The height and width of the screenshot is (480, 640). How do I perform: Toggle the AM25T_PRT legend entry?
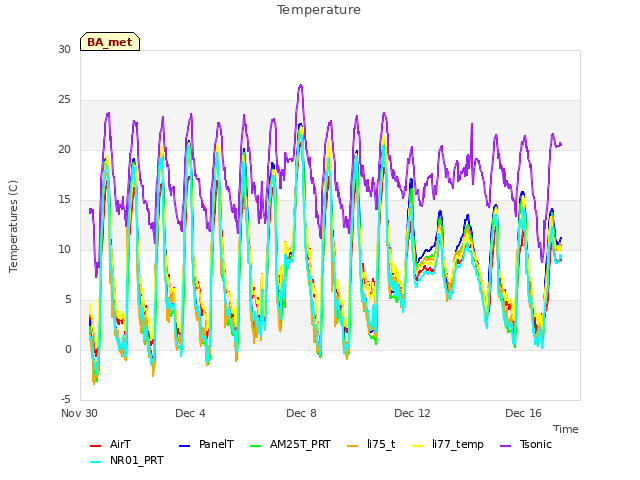coord(290,444)
